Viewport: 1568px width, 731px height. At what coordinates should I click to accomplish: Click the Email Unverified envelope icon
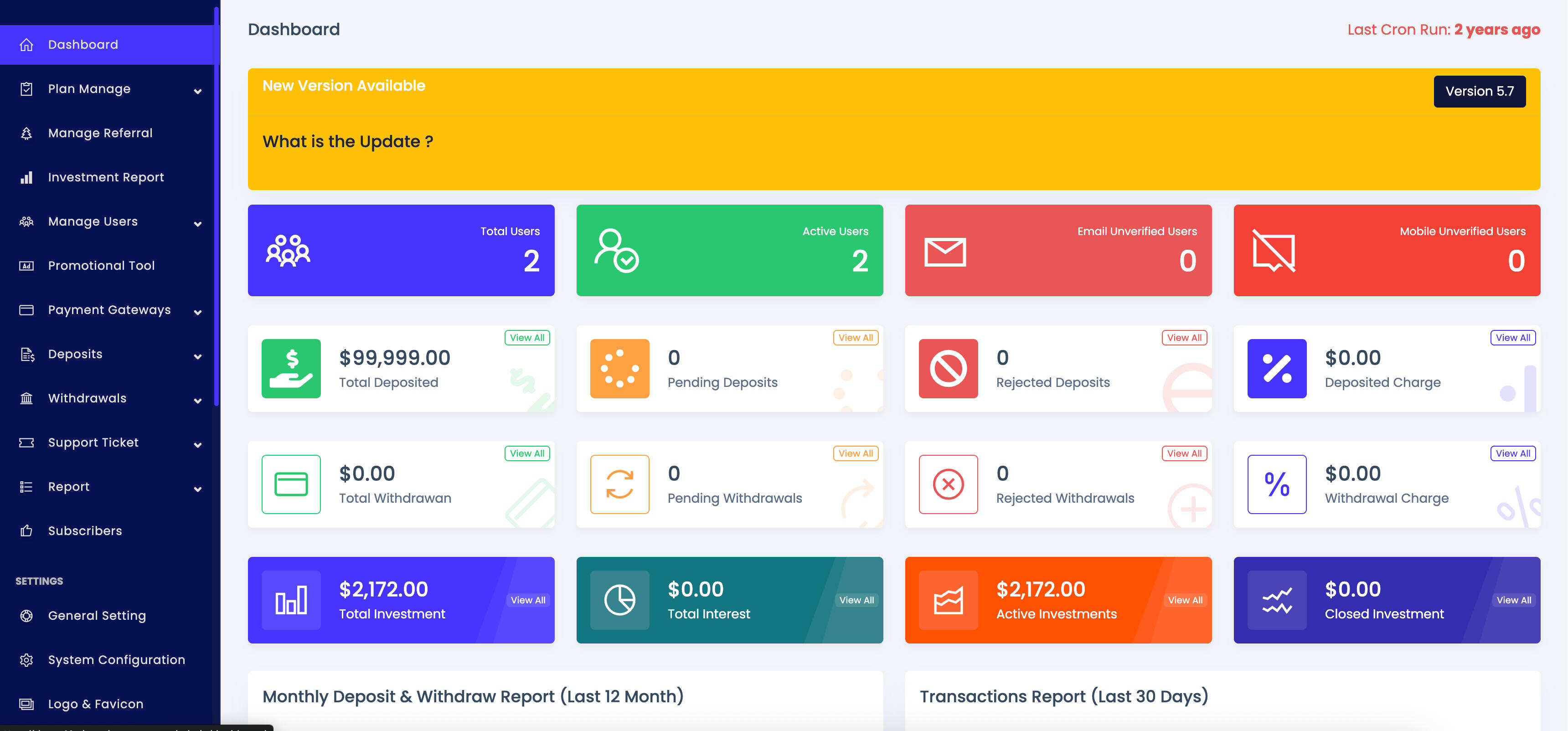[945, 252]
